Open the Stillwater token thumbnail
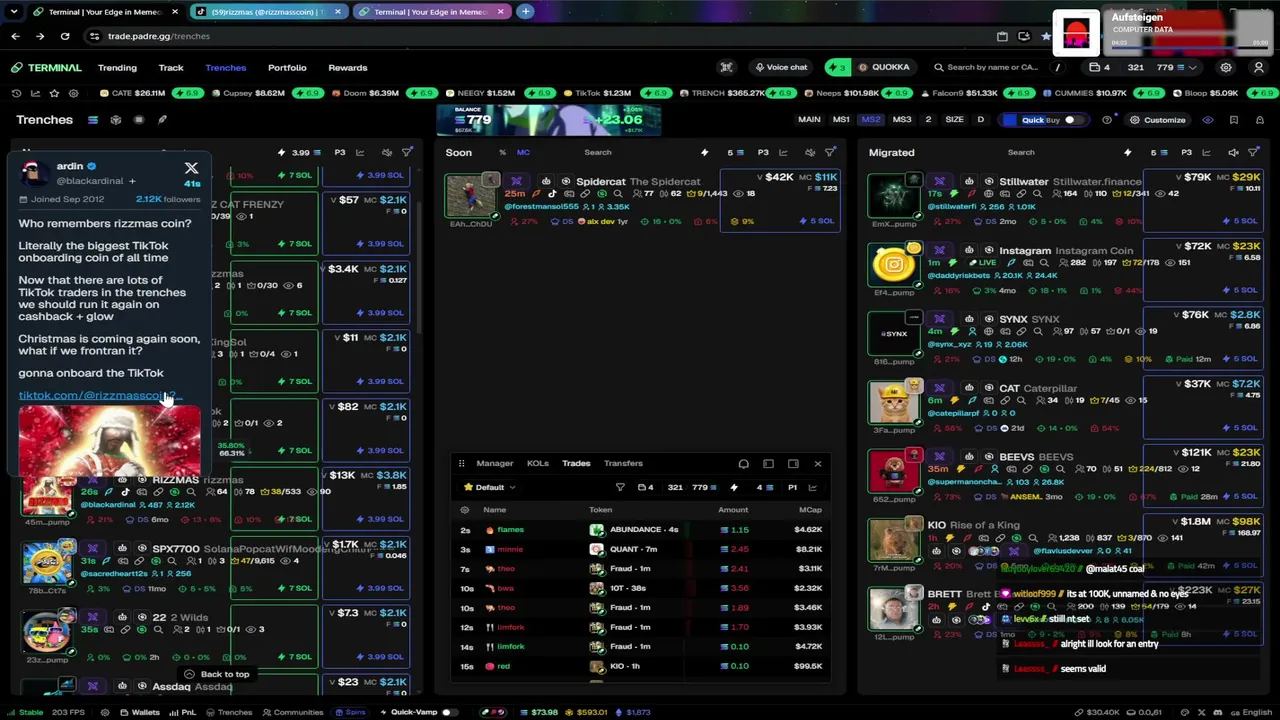This screenshot has width=1280, height=720. pyautogui.click(x=893, y=196)
